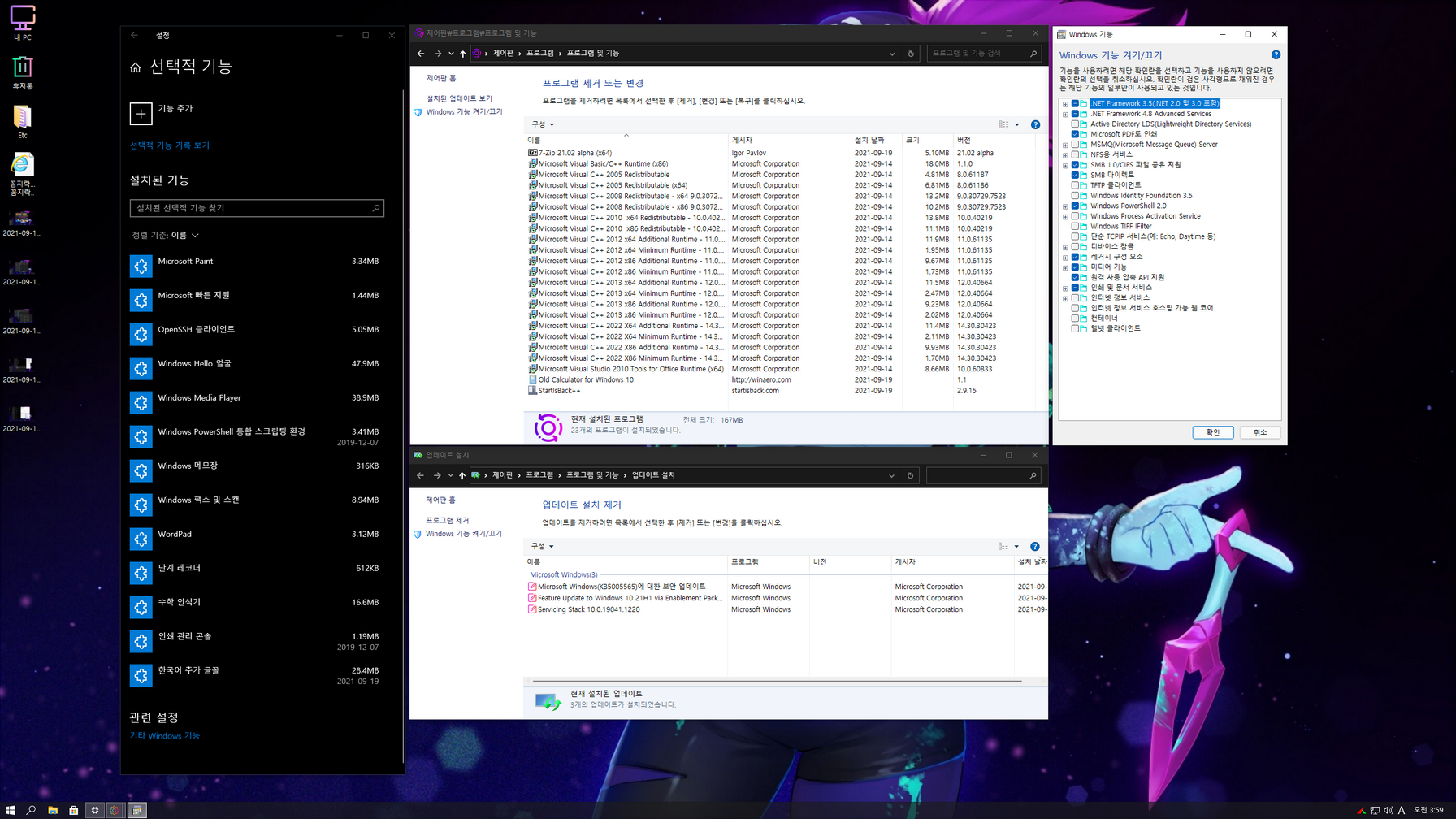
Task: Uncheck Windows PowerShell 2.0 checkbox
Action: tap(1075, 206)
